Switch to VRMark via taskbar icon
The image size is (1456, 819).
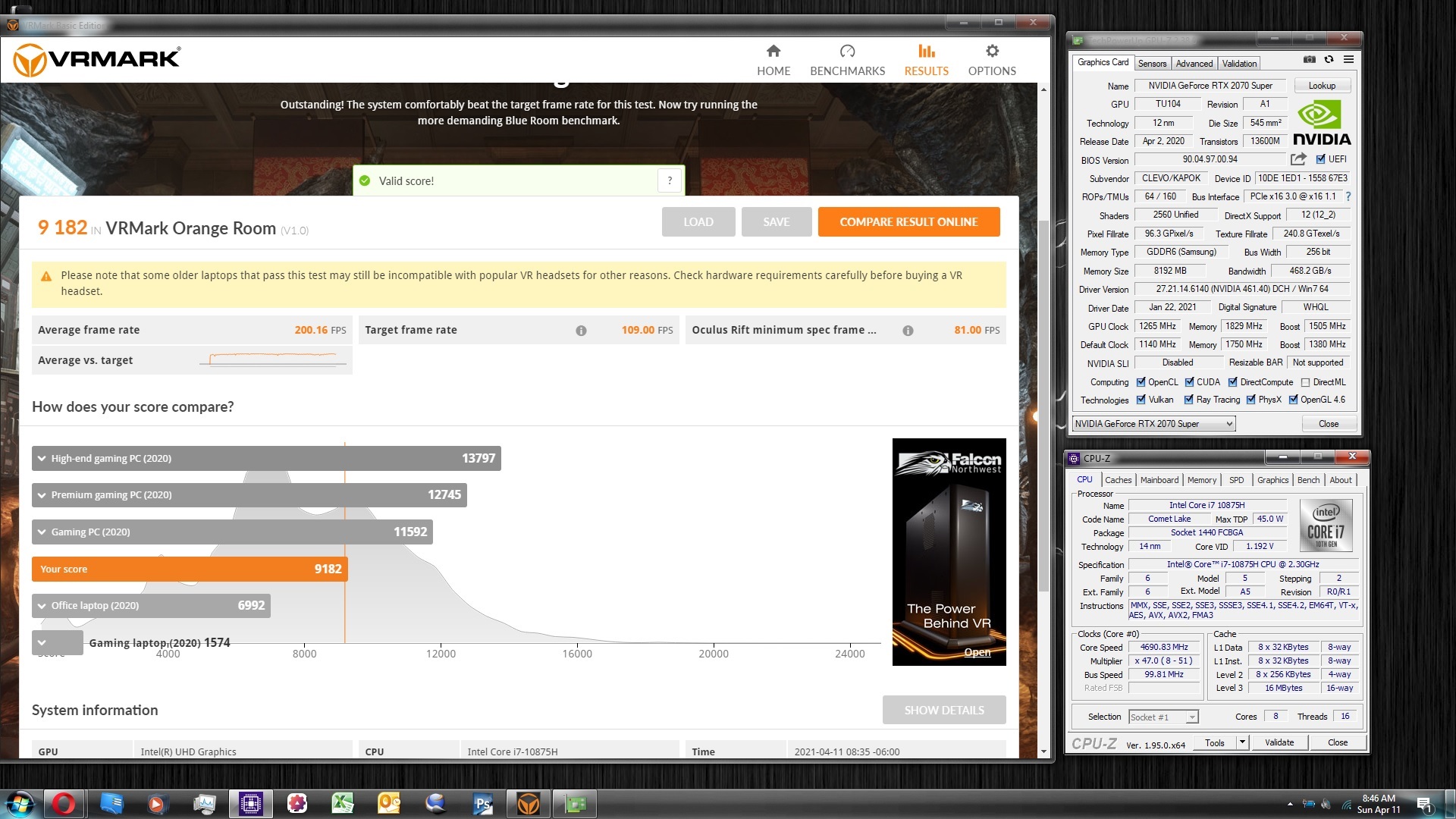pyautogui.click(x=529, y=804)
